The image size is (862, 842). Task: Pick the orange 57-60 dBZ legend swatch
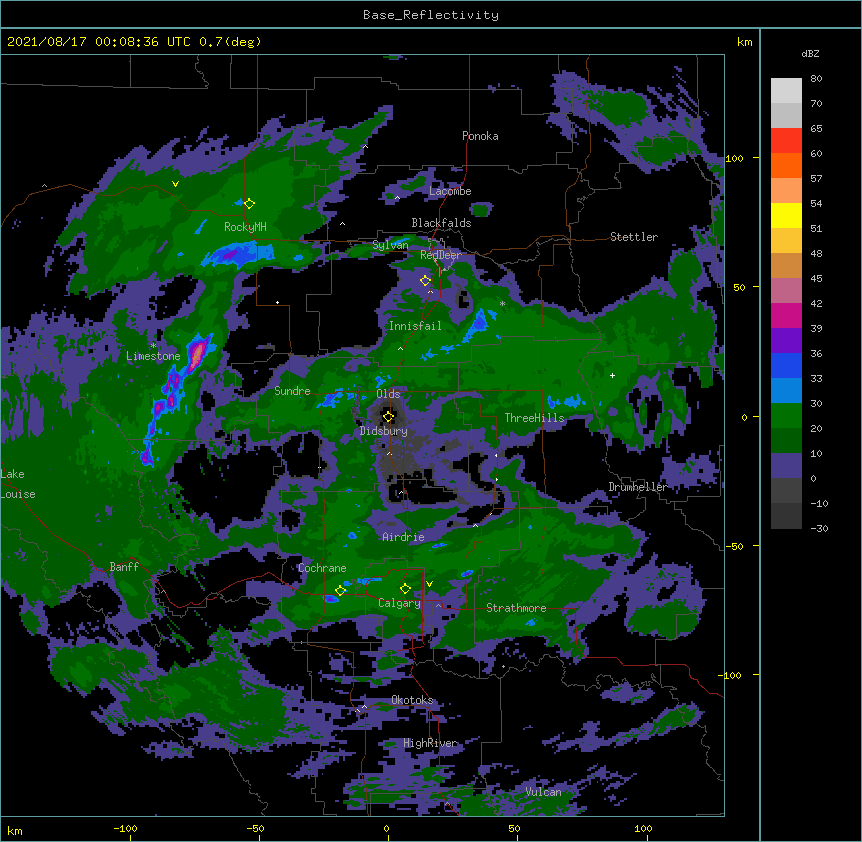click(786, 165)
